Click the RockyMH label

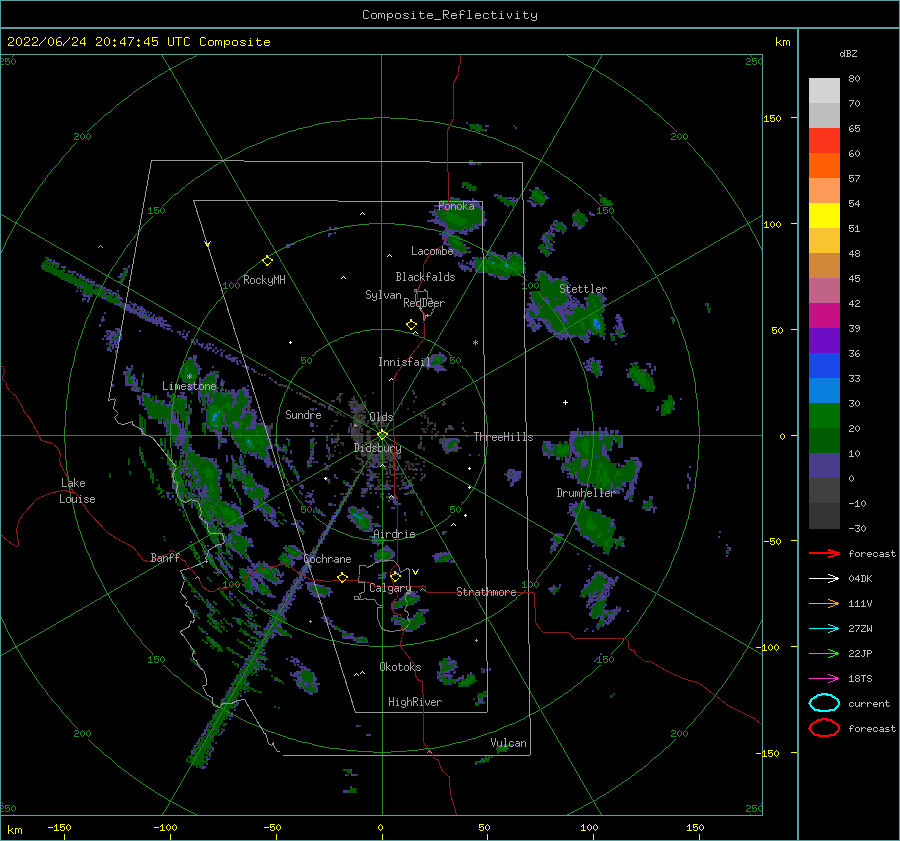click(264, 280)
